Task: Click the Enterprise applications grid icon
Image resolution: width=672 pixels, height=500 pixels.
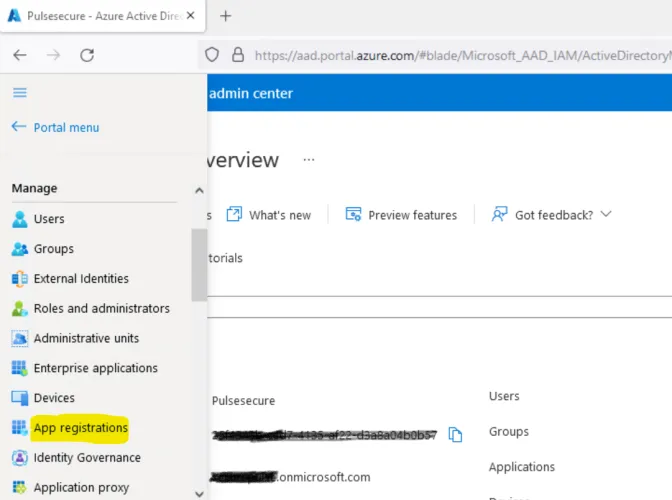Action: [x=19, y=368]
